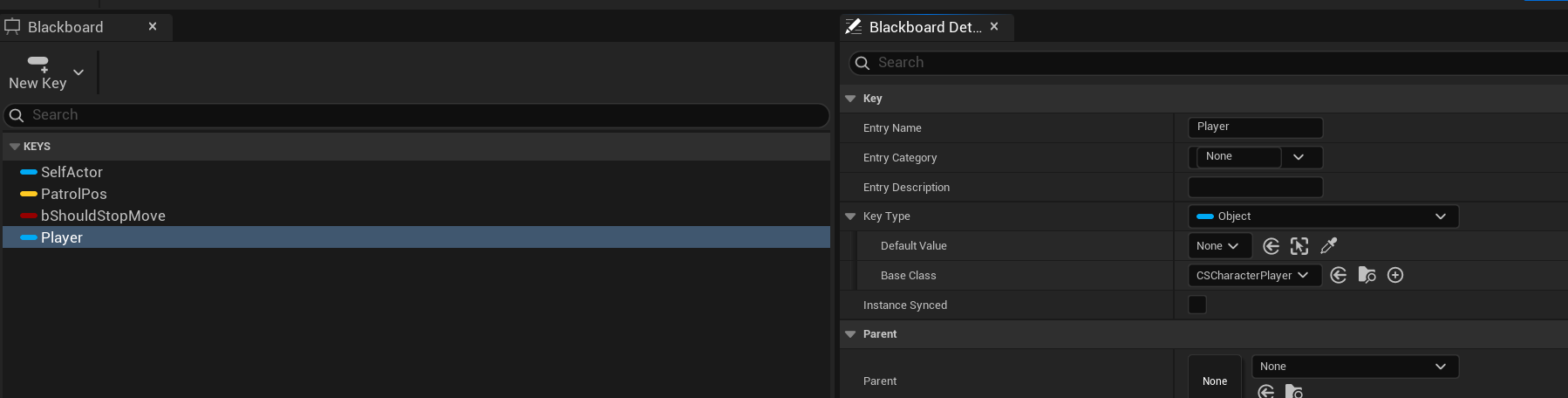Pick Default Value actor with eyedropper
Screen dimensions: 1568x398
(1329, 246)
